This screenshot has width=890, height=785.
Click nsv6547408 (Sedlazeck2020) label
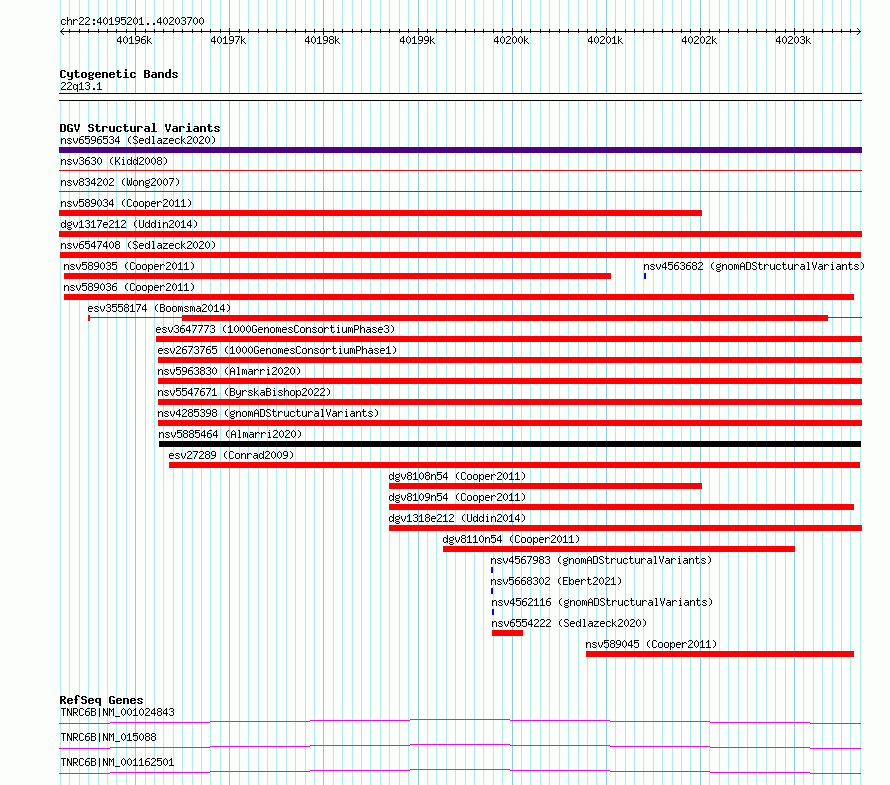[138, 245]
